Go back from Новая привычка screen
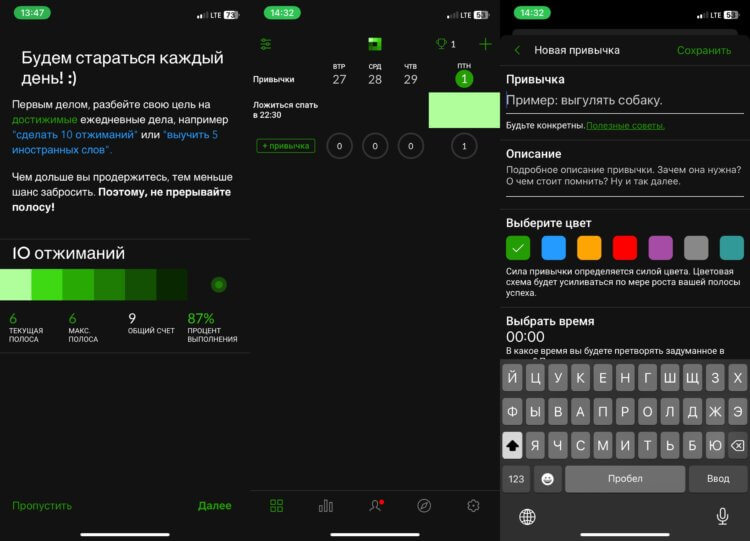Viewport: 750px width, 541px height. [517, 50]
